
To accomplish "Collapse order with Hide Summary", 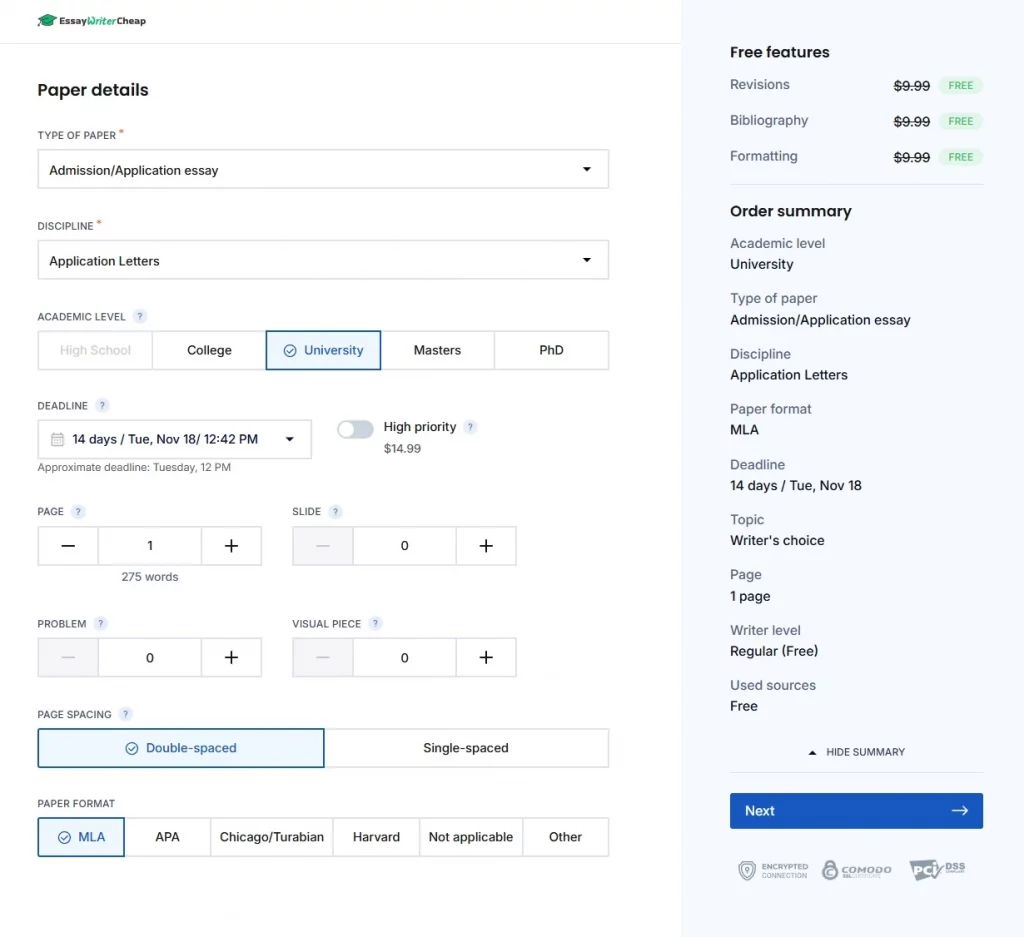I will [856, 752].
